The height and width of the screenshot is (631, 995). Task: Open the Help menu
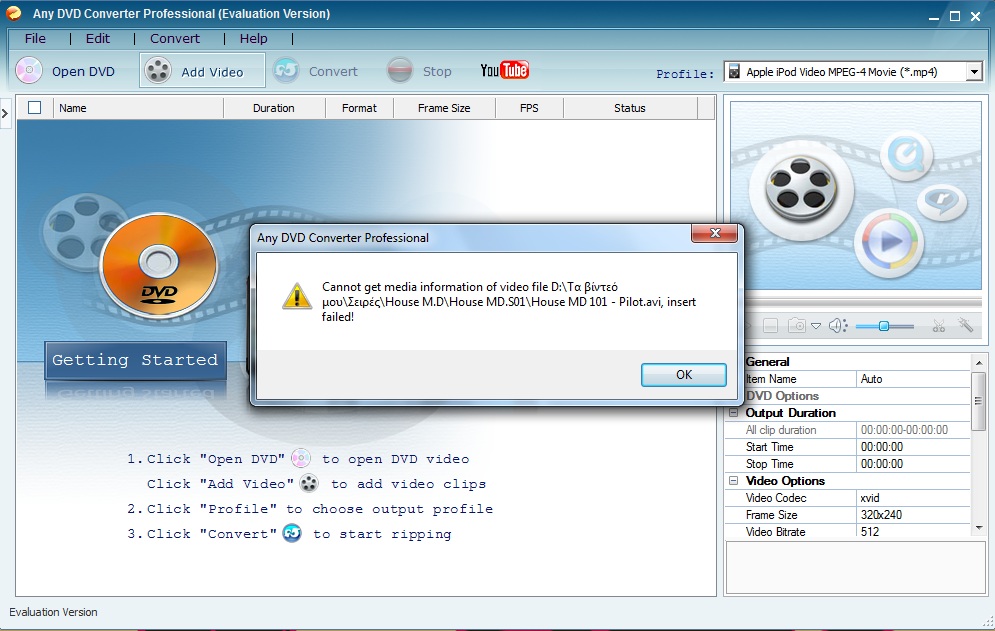click(x=253, y=39)
